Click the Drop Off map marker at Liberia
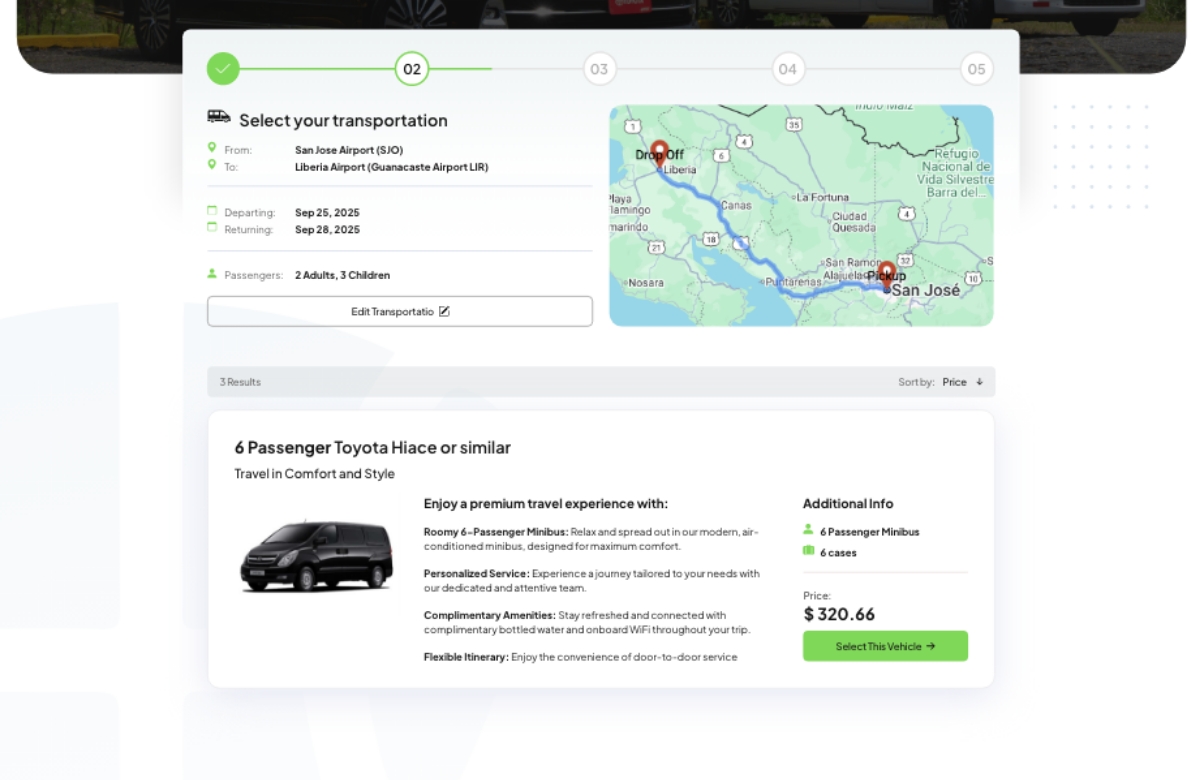The width and height of the screenshot is (1200, 780). 659,152
